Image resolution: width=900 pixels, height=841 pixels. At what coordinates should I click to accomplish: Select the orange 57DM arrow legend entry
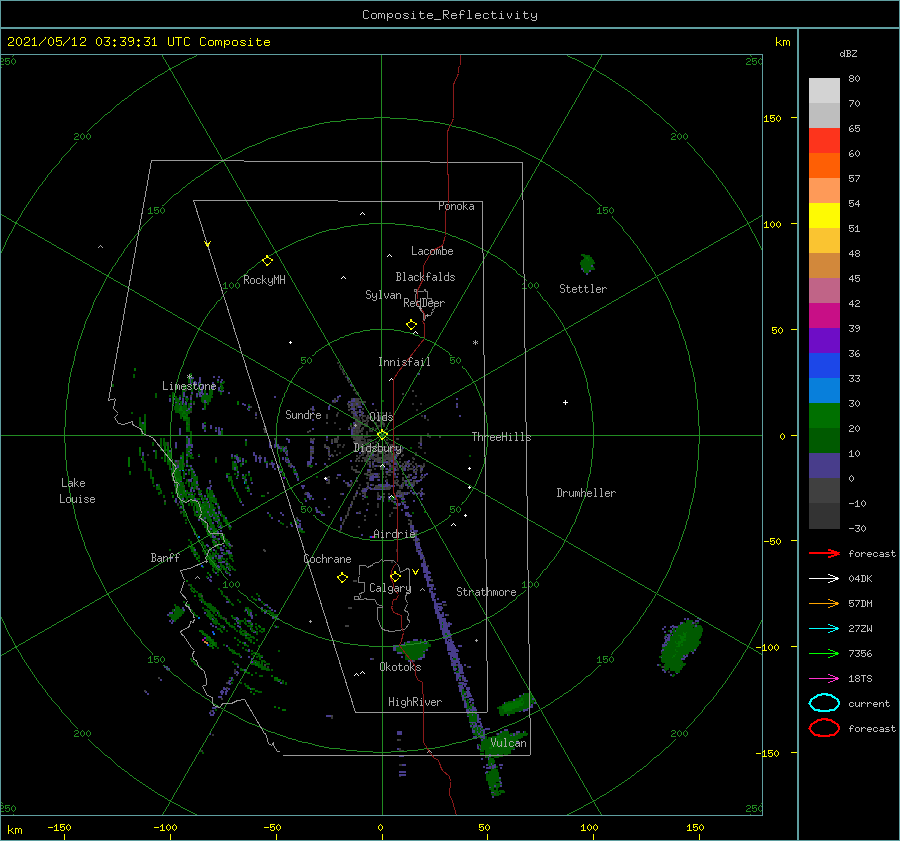[824, 603]
